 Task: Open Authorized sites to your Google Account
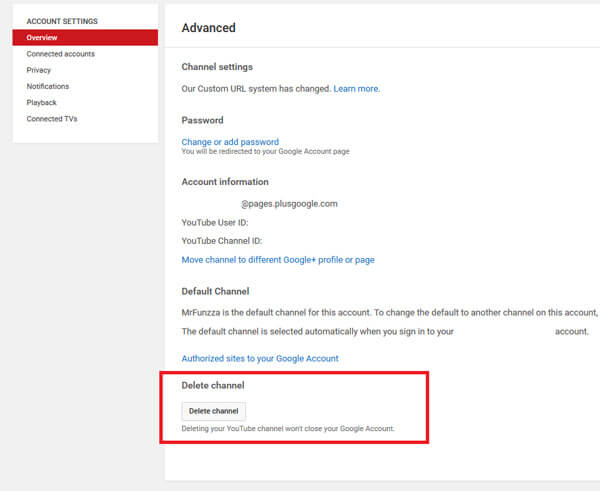260,359
